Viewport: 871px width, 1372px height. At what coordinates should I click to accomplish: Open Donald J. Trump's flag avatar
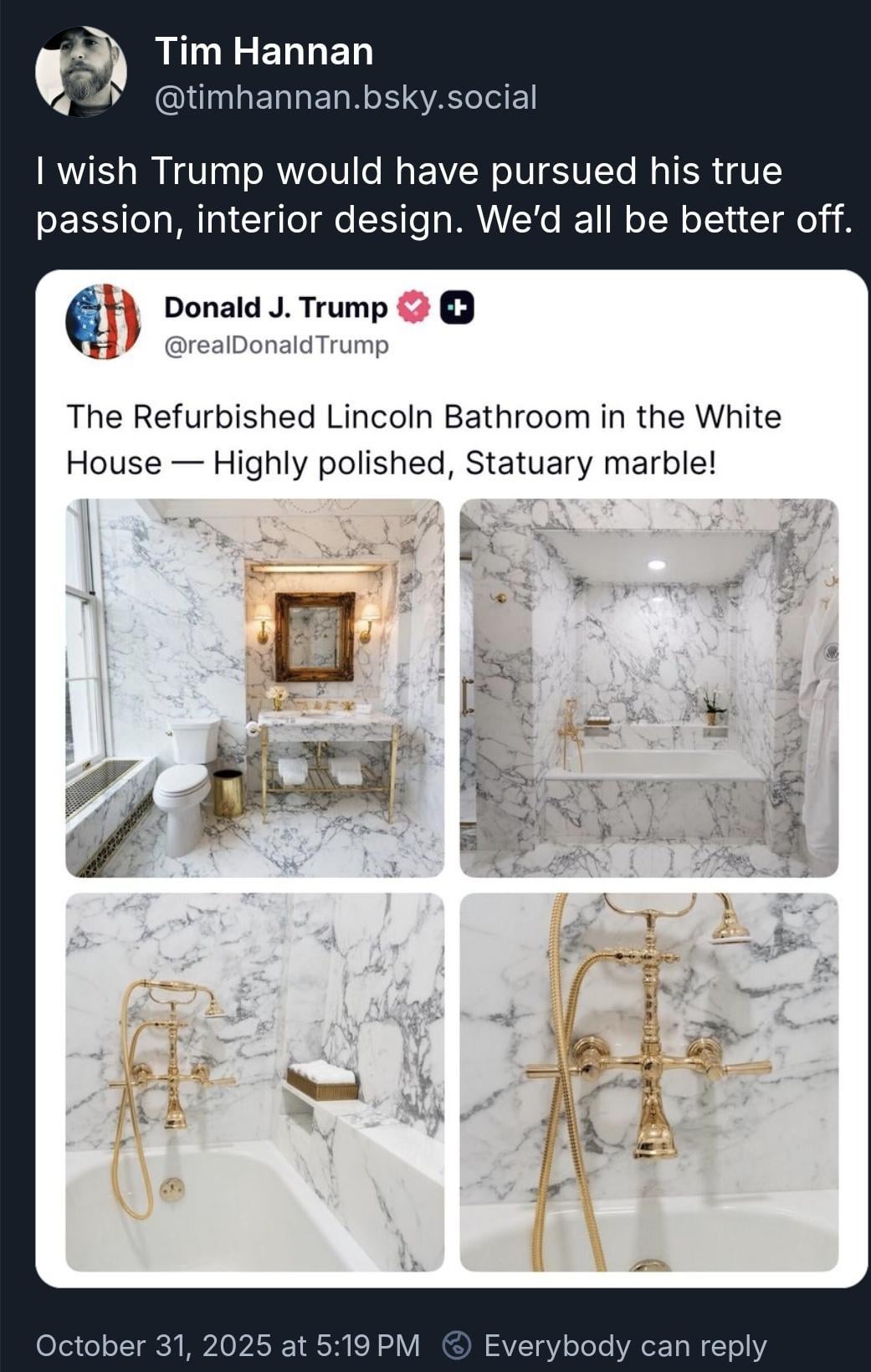coord(103,321)
